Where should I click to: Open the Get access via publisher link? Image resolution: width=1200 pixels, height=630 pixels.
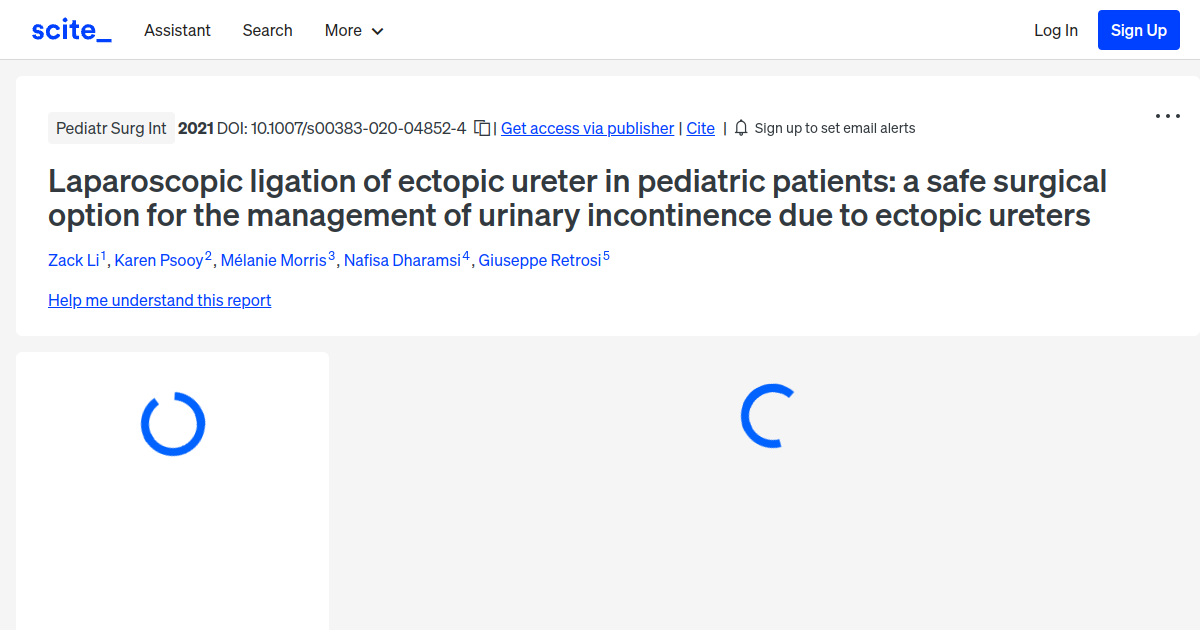(x=587, y=128)
